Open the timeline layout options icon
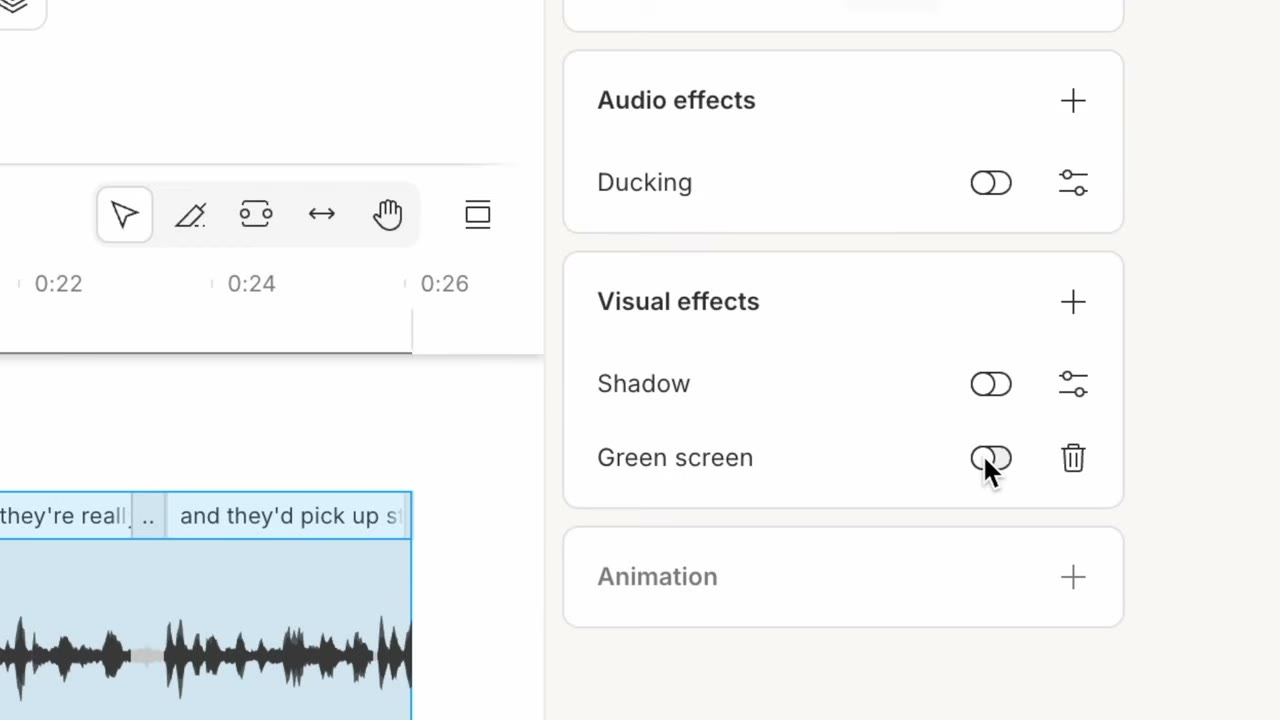Image resolution: width=1280 pixels, height=720 pixels. pos(478,215)
